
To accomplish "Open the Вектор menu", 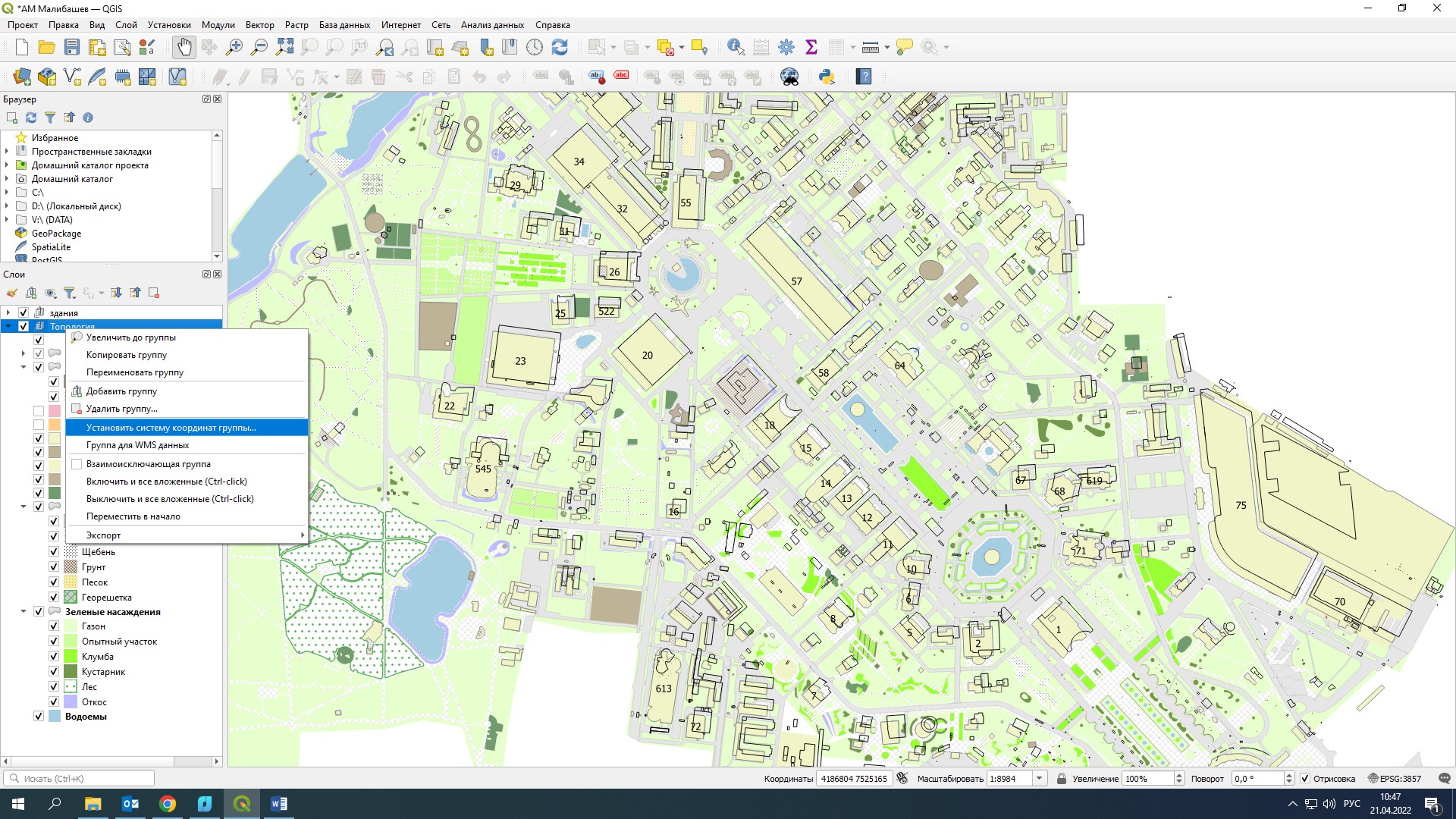I will [259, 25].
